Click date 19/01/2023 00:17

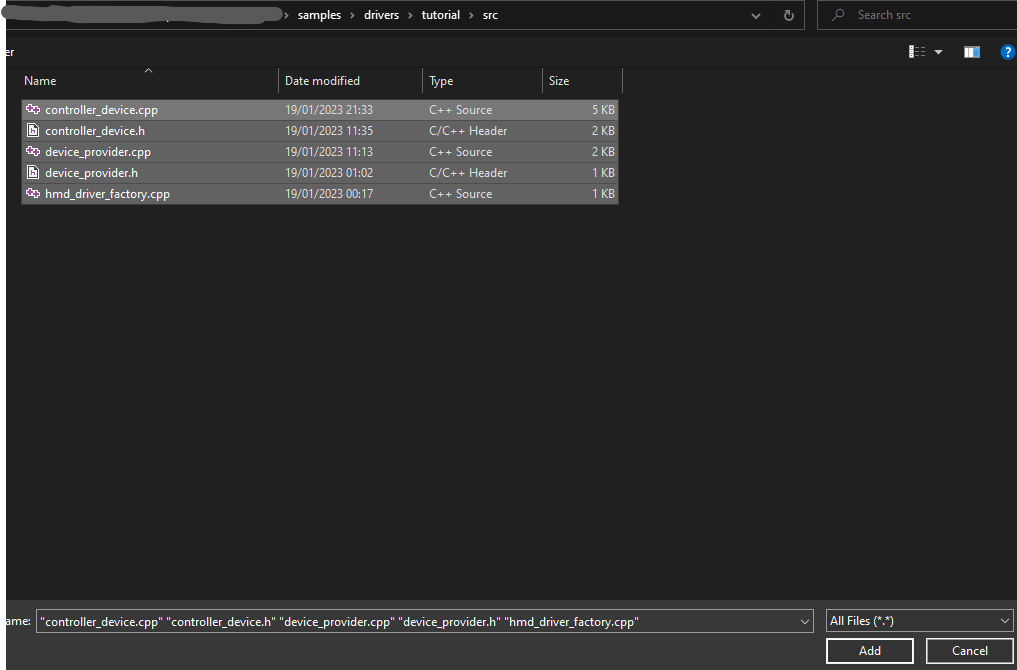point(329,194)
